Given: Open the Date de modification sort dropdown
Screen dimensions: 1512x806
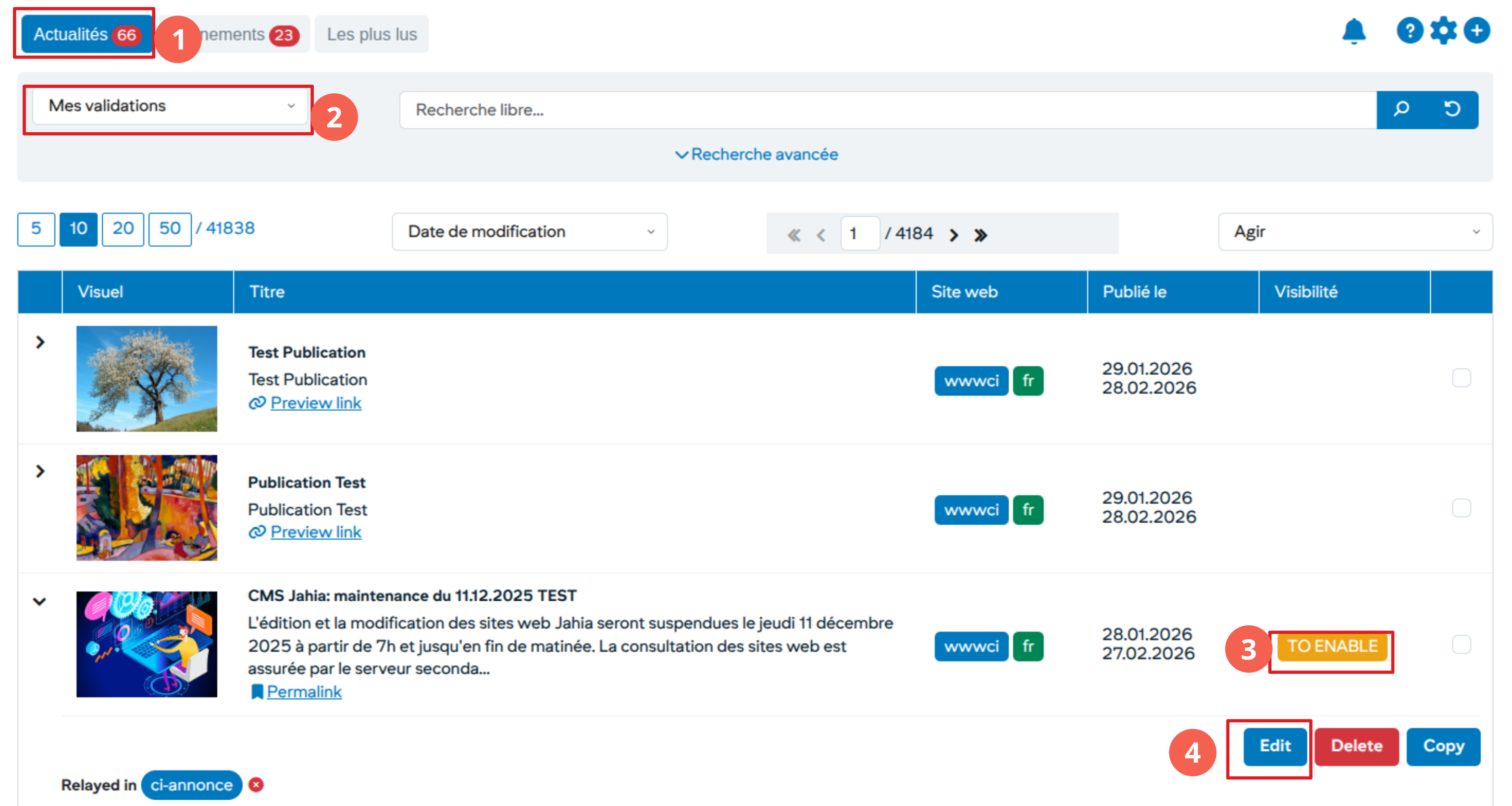Looking at the screenshot, I should click(x=530, y=232).
